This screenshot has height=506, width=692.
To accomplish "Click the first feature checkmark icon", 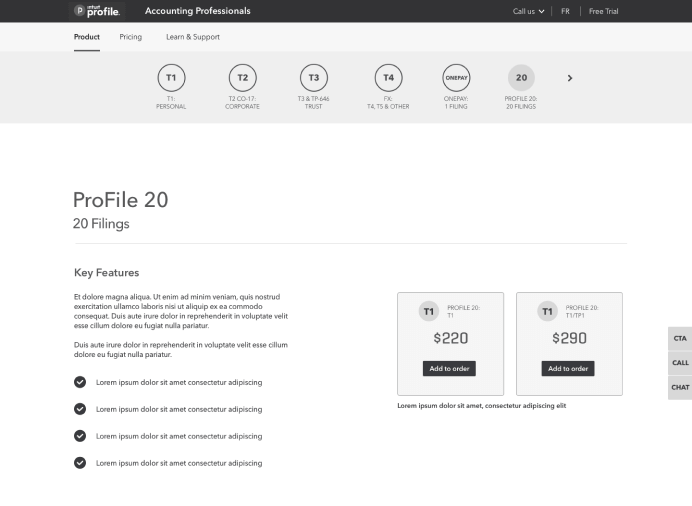I will click(x=80, y=382).
